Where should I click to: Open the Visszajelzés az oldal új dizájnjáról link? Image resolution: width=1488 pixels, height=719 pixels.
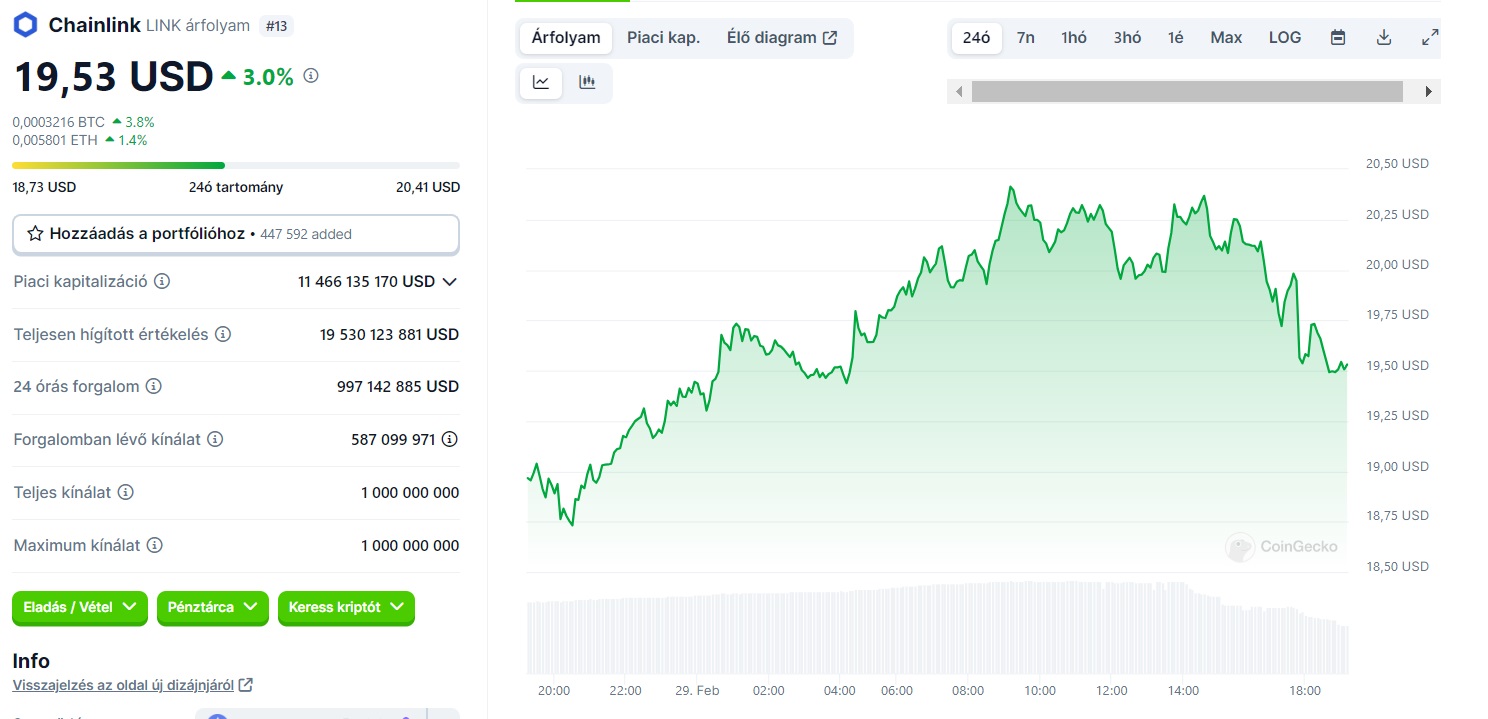point(132,685)
